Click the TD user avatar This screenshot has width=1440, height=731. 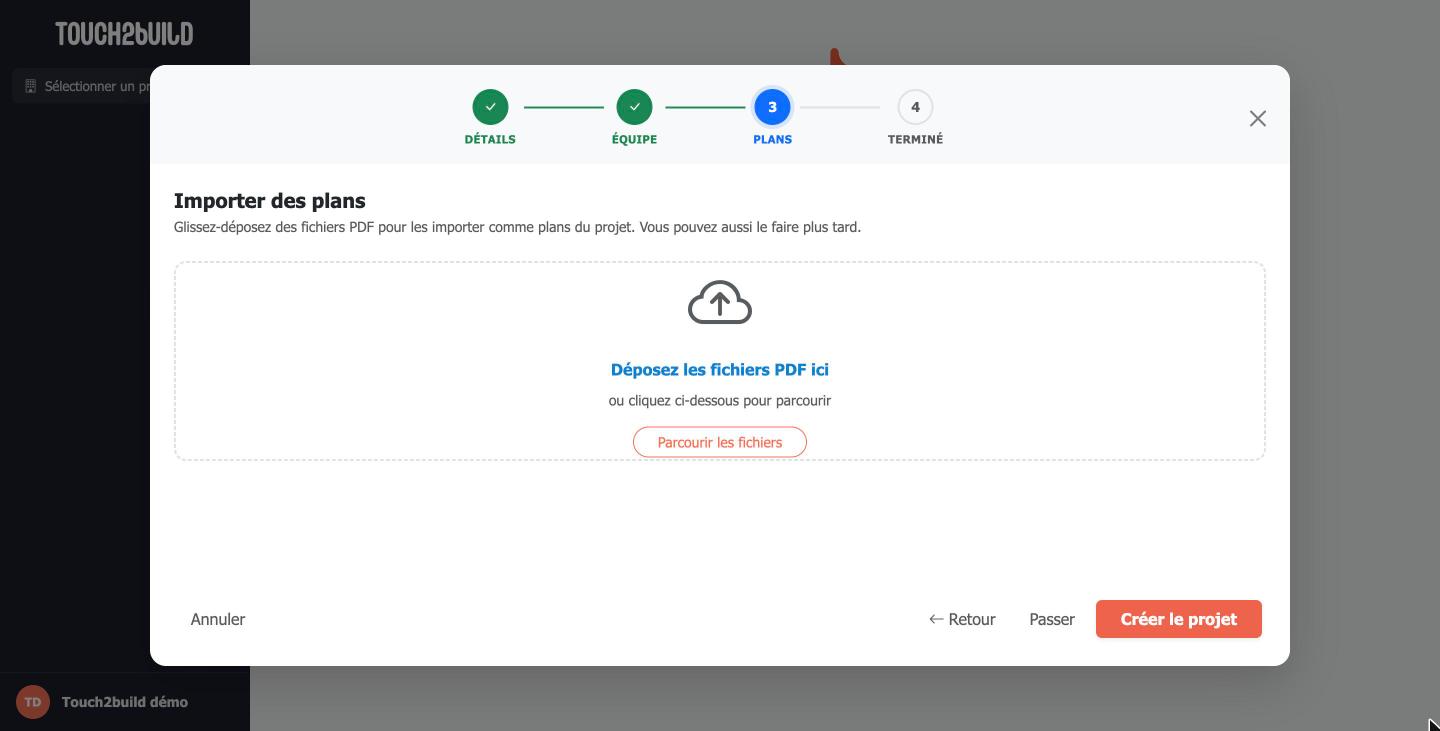[33, 702]
